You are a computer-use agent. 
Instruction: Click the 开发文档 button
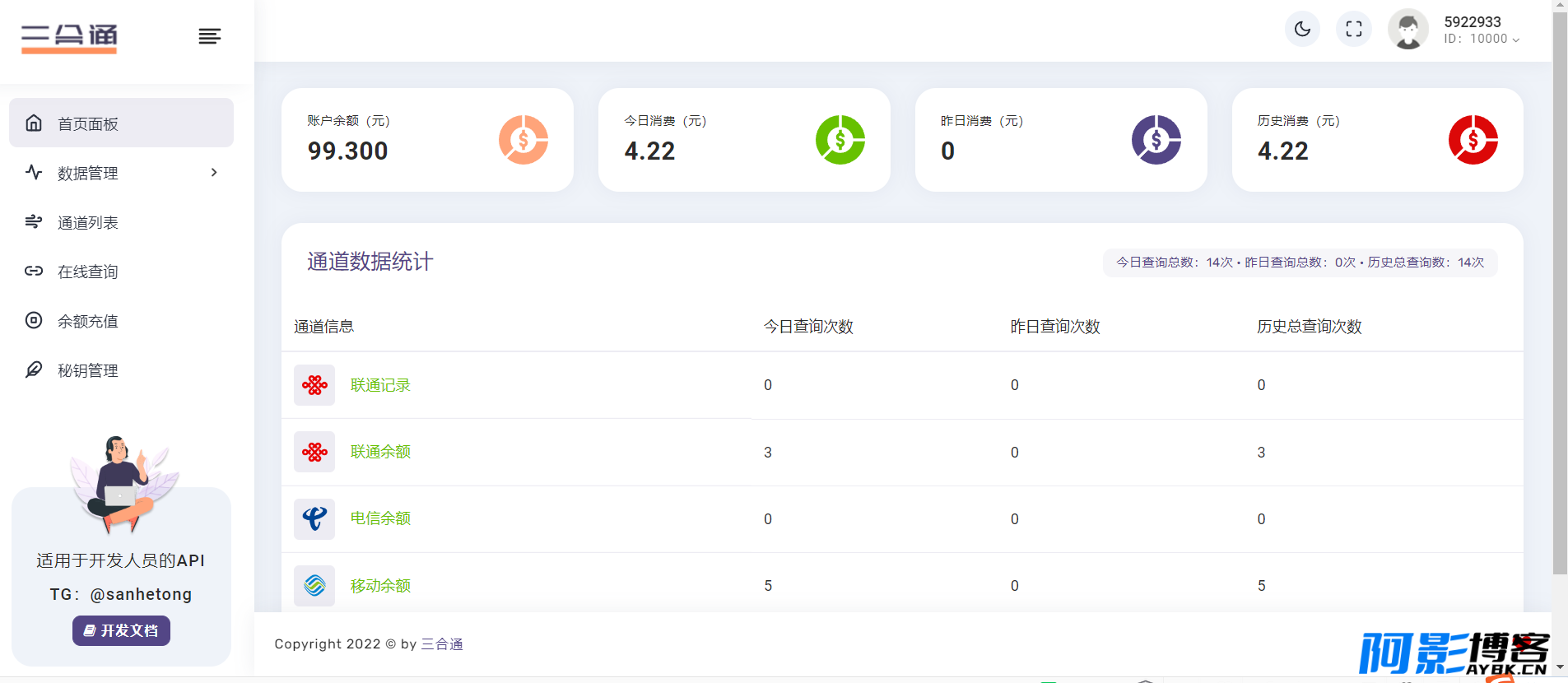pos(121,630)
